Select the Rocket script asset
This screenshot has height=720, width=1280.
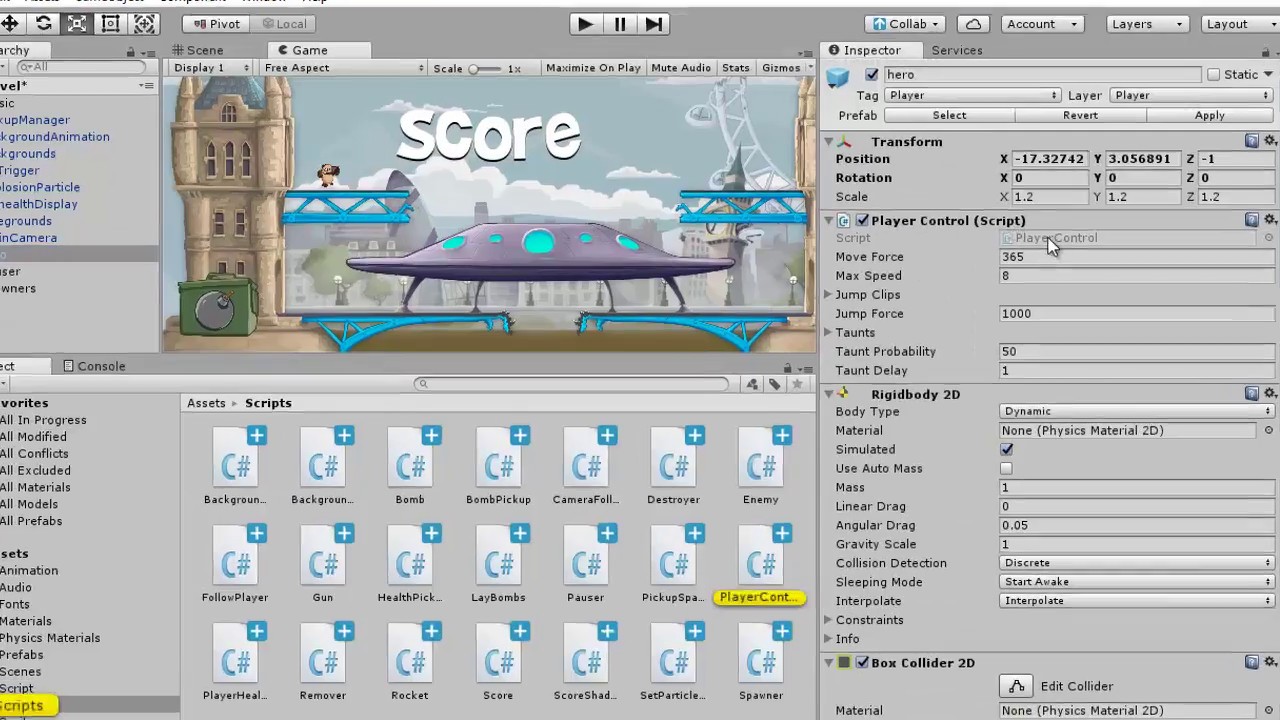click(410, 662)
